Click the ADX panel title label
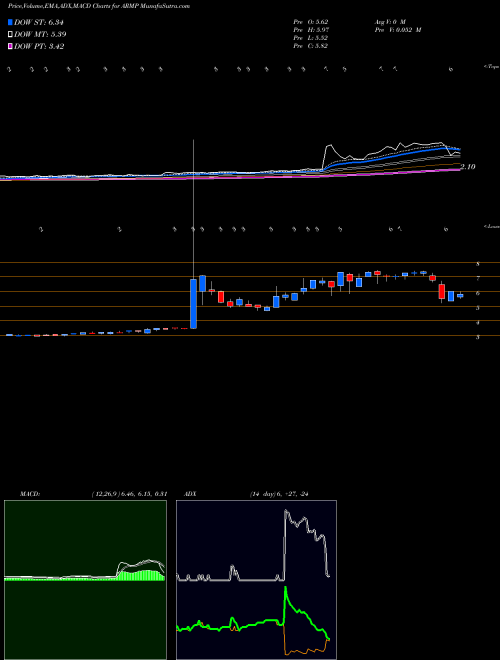500x660 pixels. (x=190, y=494)
